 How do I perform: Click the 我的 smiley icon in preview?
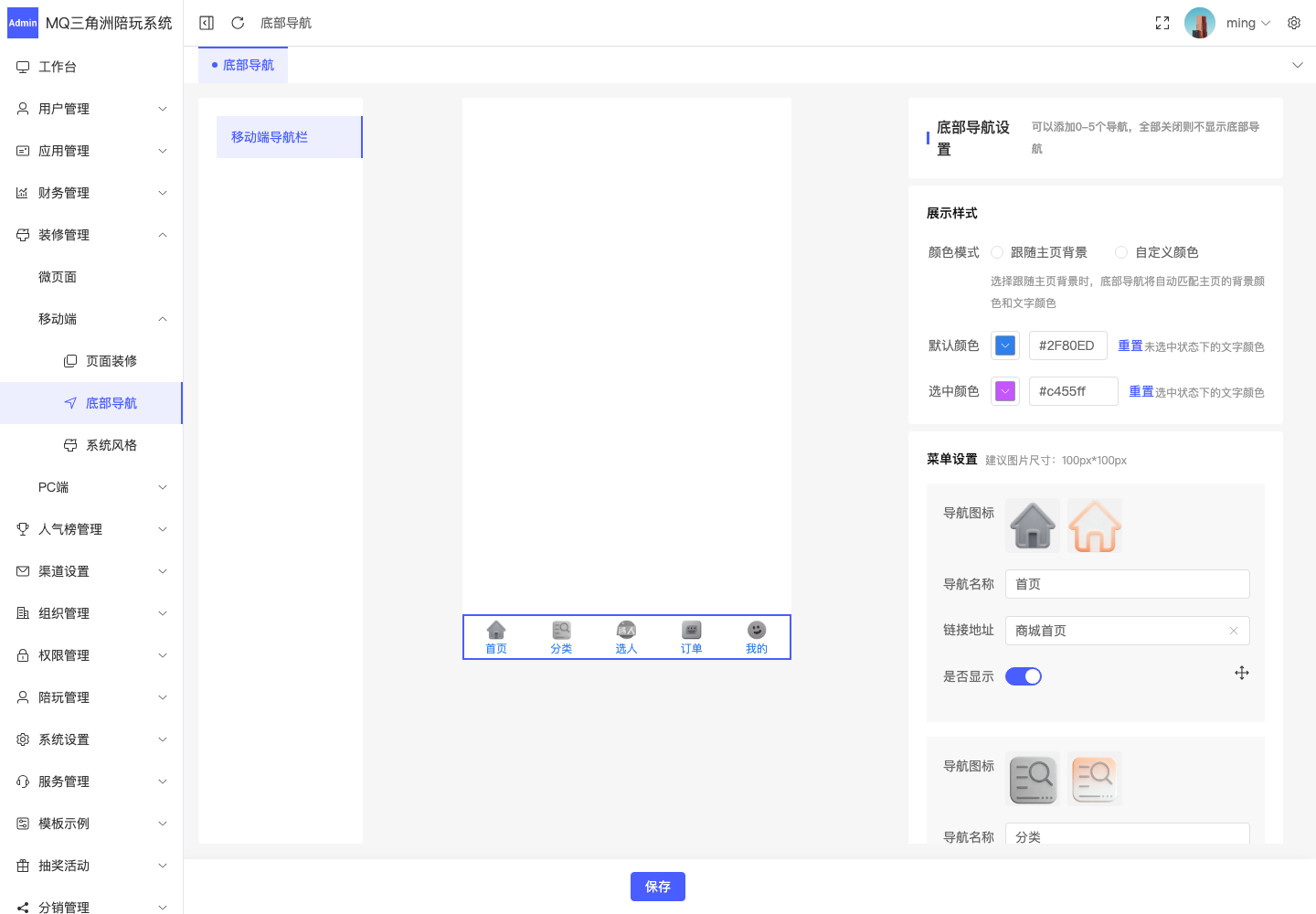coord(757,630)
